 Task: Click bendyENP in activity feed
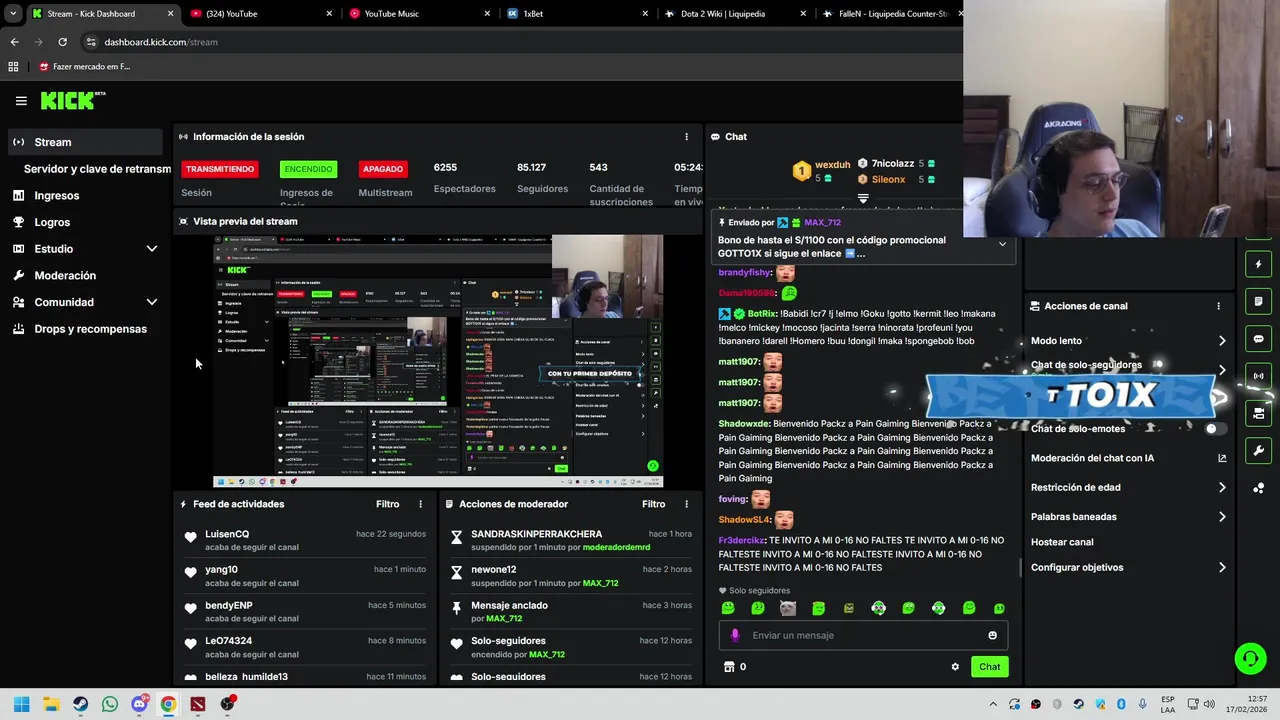[x=229, y=605]
